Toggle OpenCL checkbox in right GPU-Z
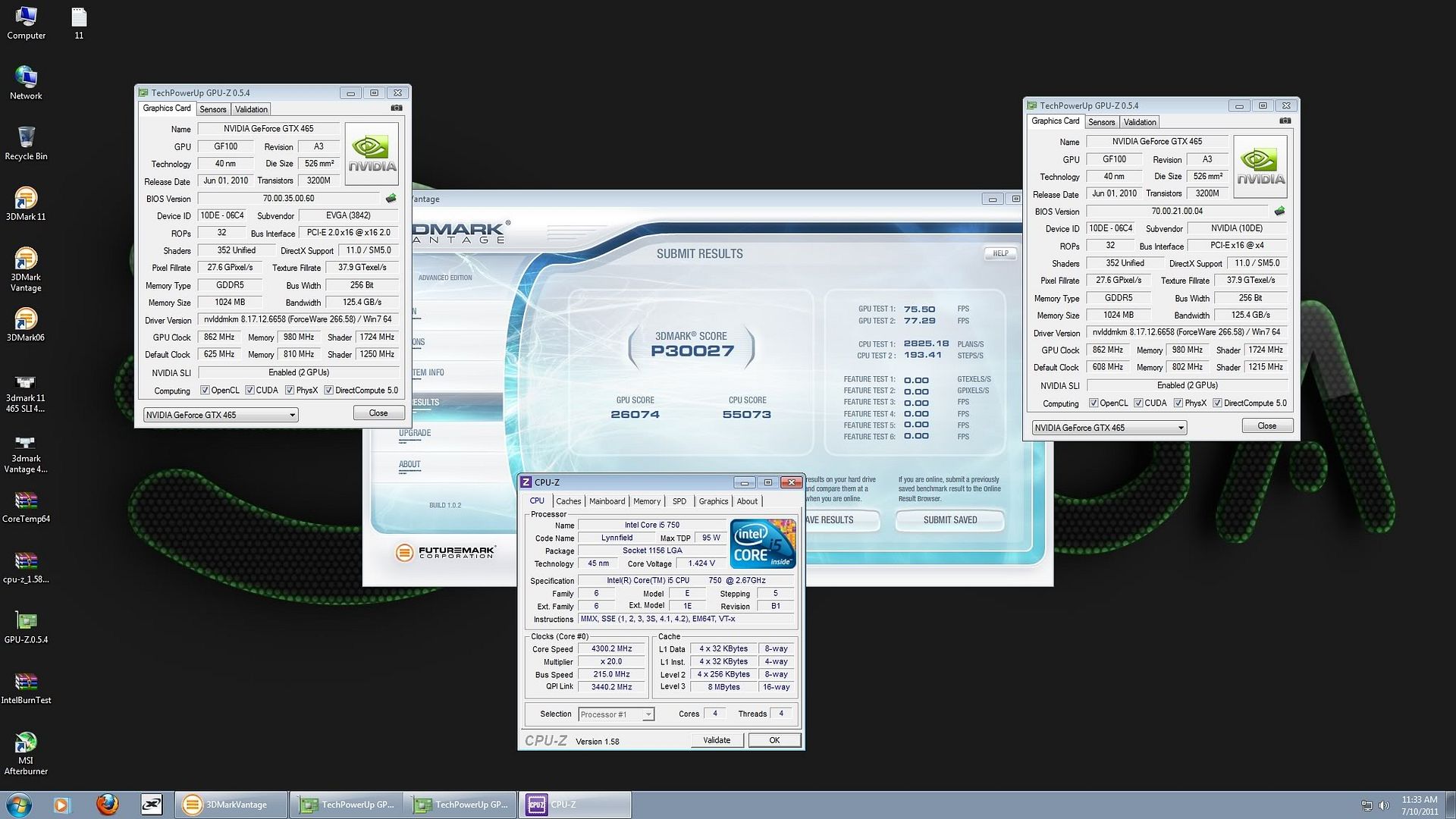 click(1094, 403)
